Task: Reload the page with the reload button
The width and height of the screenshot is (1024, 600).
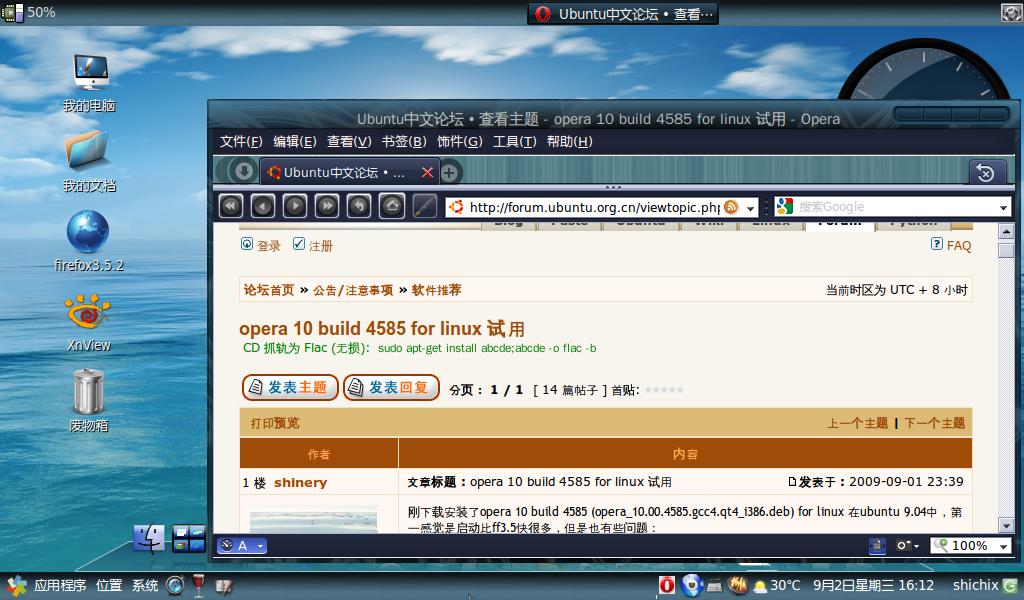Action: (359, 206)
